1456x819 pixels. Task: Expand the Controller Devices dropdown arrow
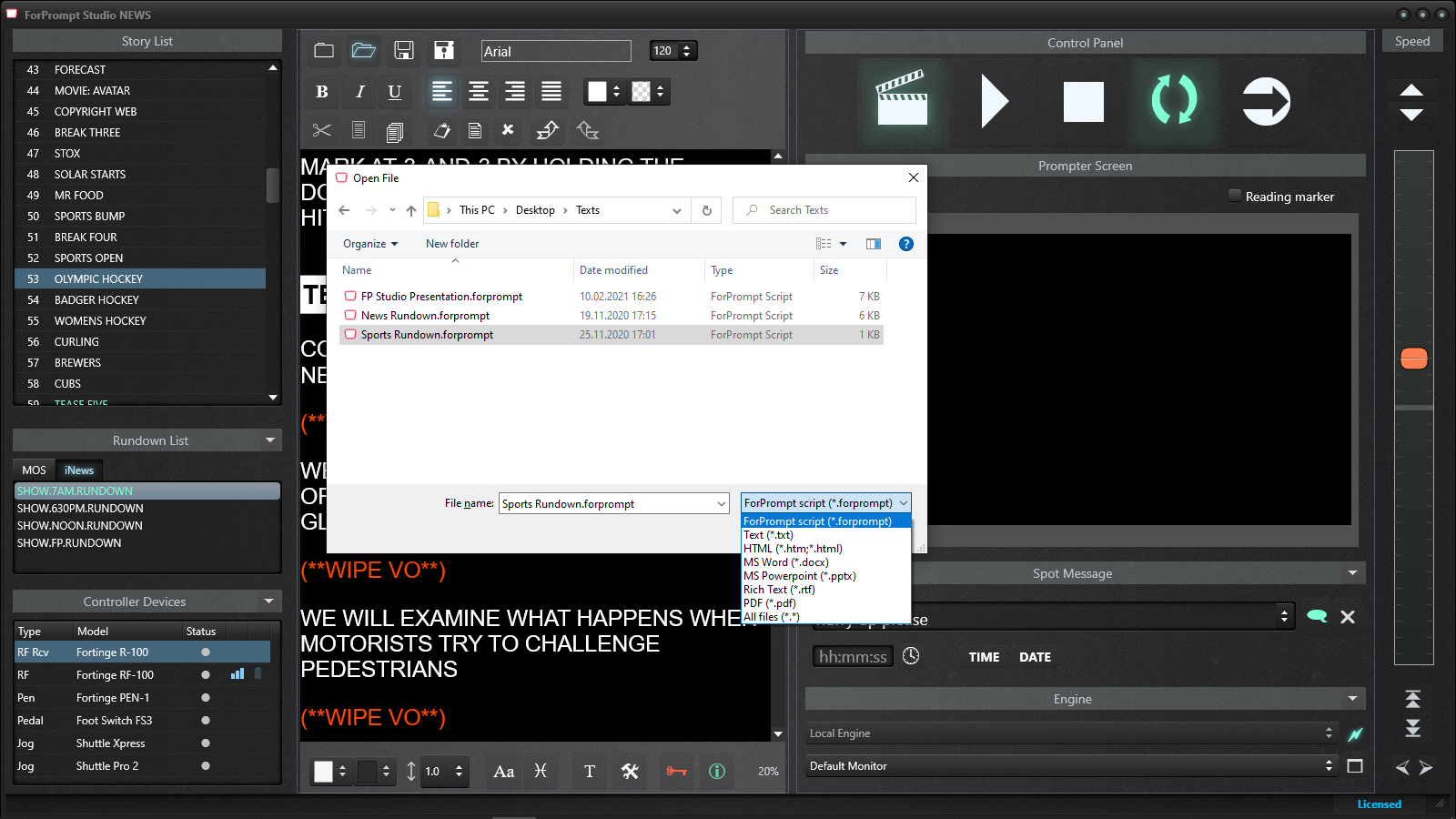point(268,602)
